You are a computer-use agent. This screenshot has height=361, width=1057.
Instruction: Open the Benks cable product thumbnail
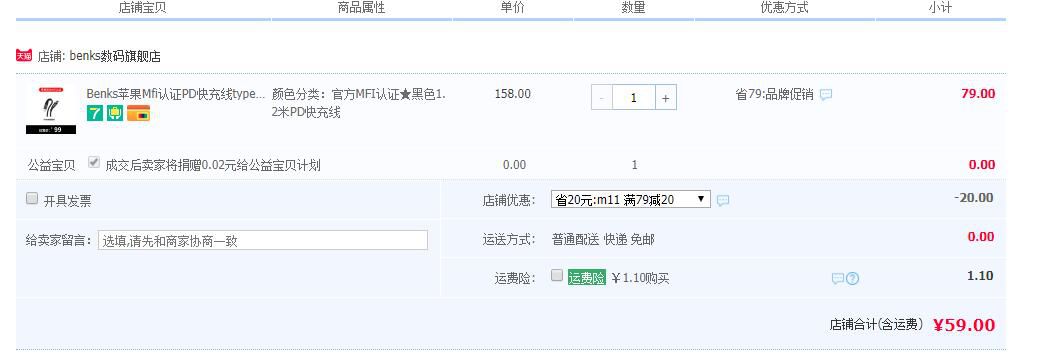[x=51, y=110]
